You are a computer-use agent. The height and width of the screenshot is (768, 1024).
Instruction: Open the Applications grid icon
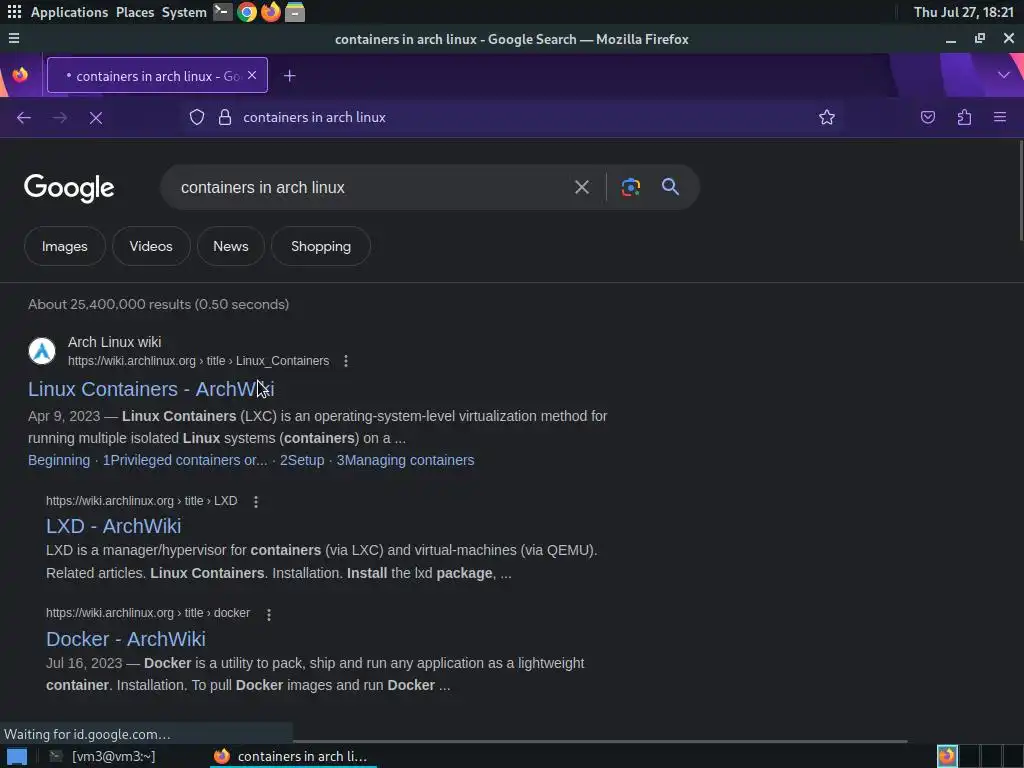[14, 12]
